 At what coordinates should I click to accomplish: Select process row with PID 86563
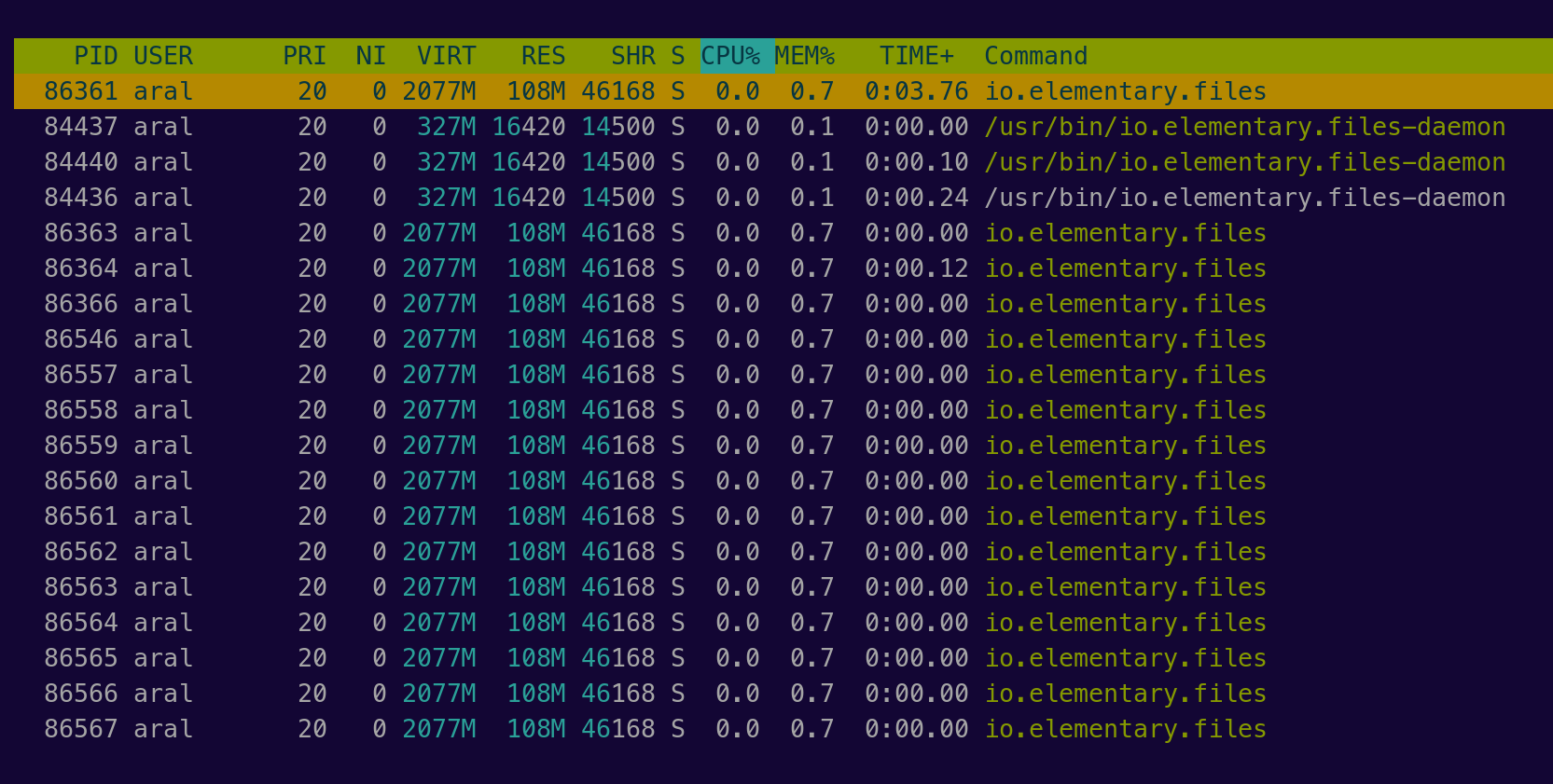[x=783, y=587]
